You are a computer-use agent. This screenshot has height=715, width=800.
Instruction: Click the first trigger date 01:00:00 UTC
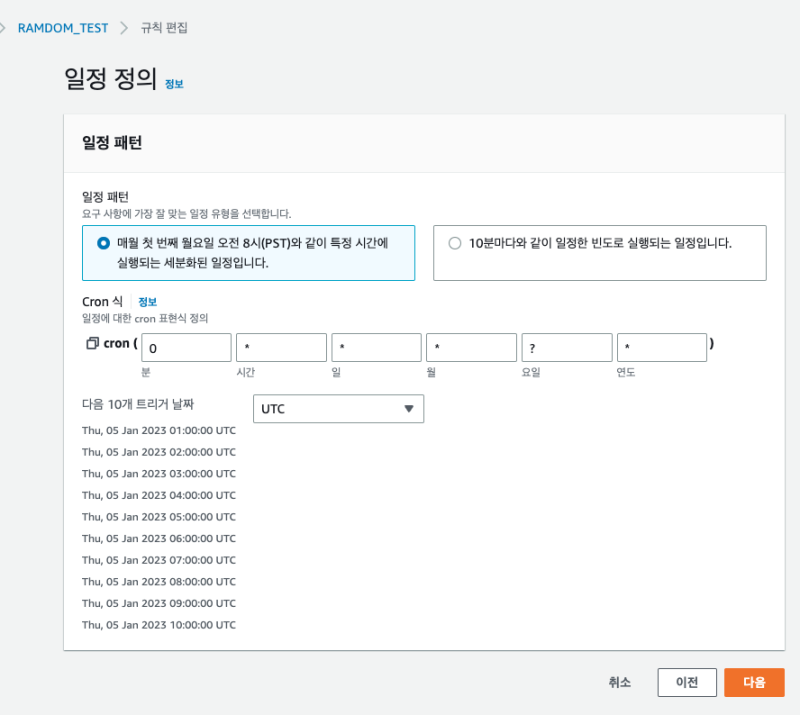[x=159, y=430]
